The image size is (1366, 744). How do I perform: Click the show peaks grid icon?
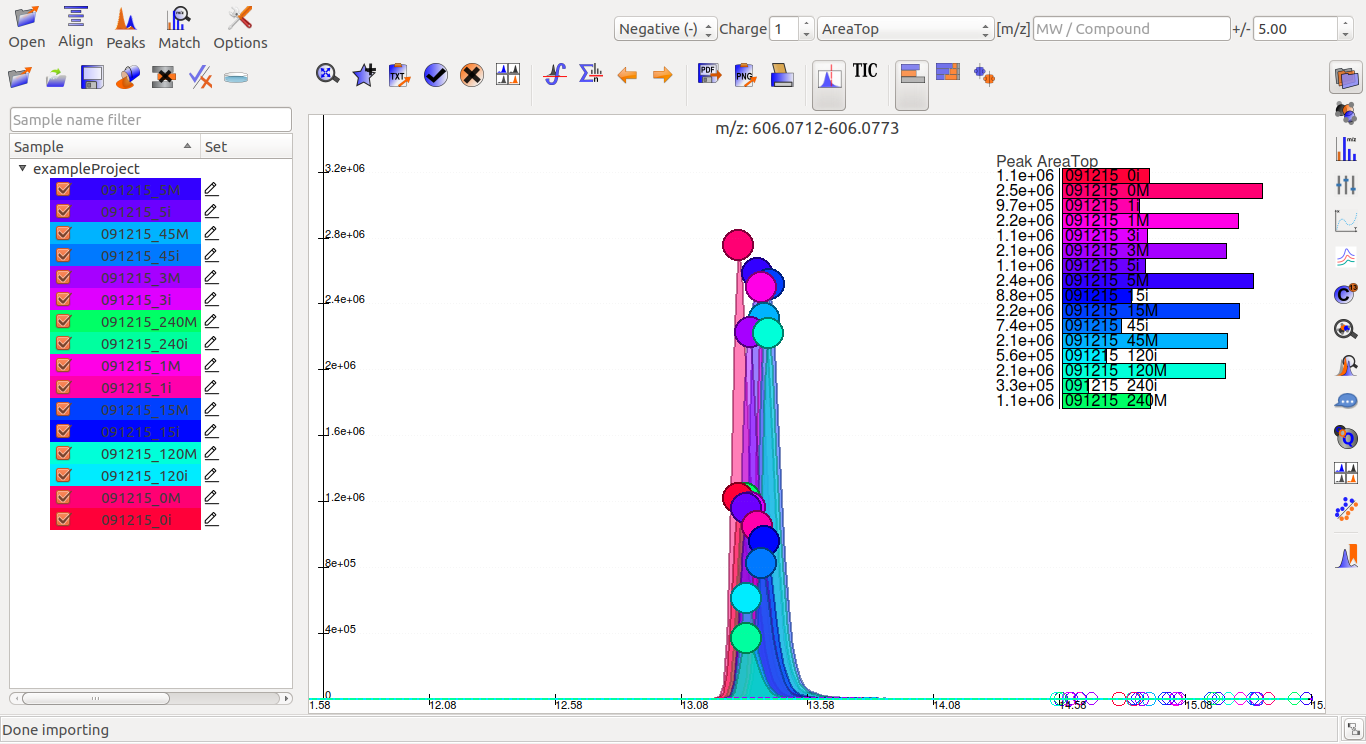coord(508,74)
